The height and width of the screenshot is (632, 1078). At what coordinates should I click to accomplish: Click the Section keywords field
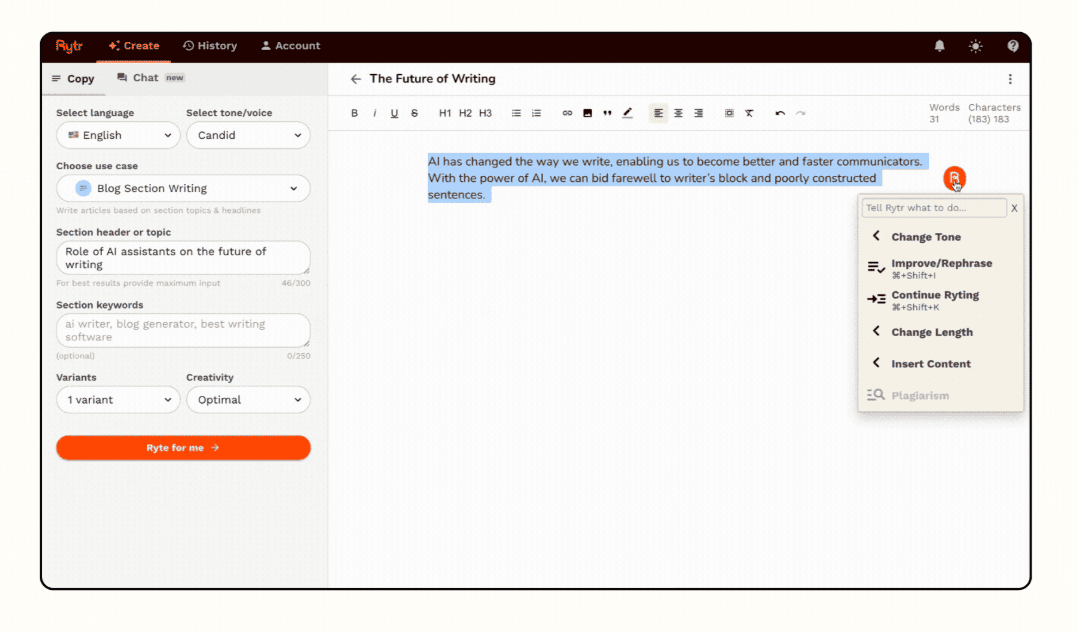point(183,331)
